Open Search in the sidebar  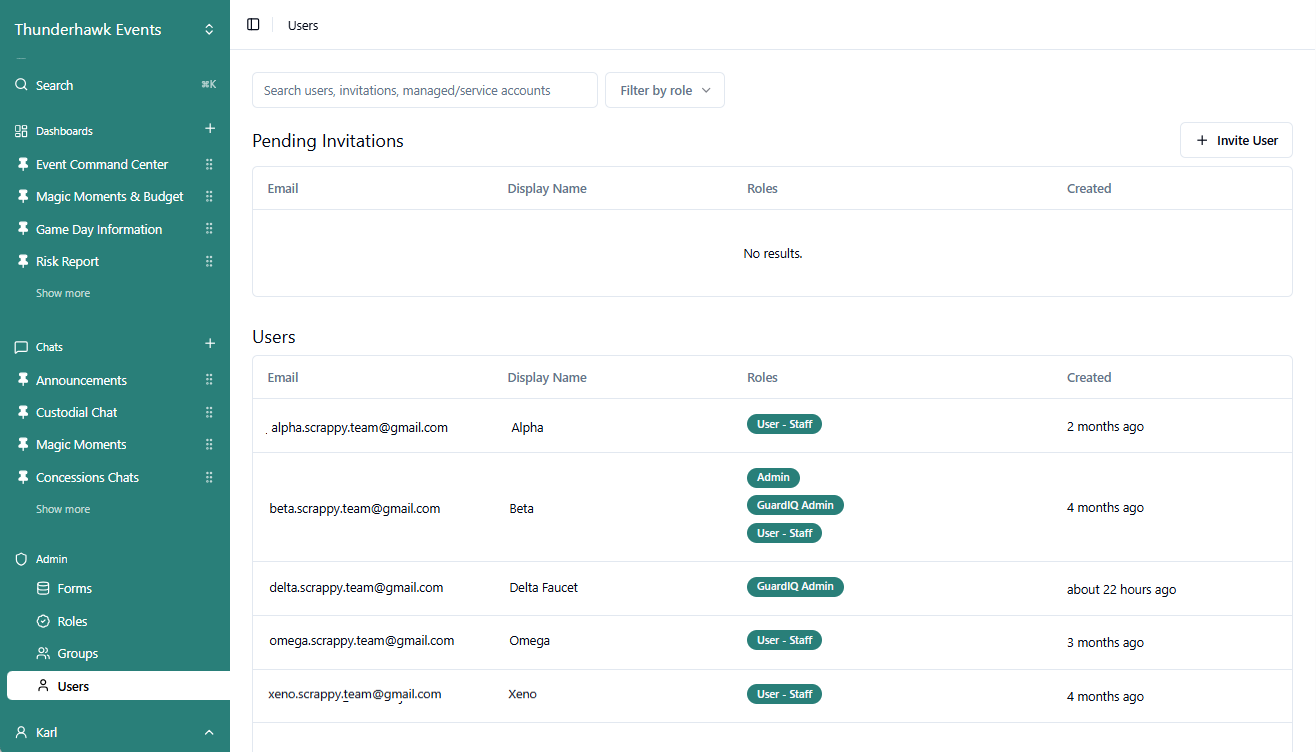tap(55, 86)
